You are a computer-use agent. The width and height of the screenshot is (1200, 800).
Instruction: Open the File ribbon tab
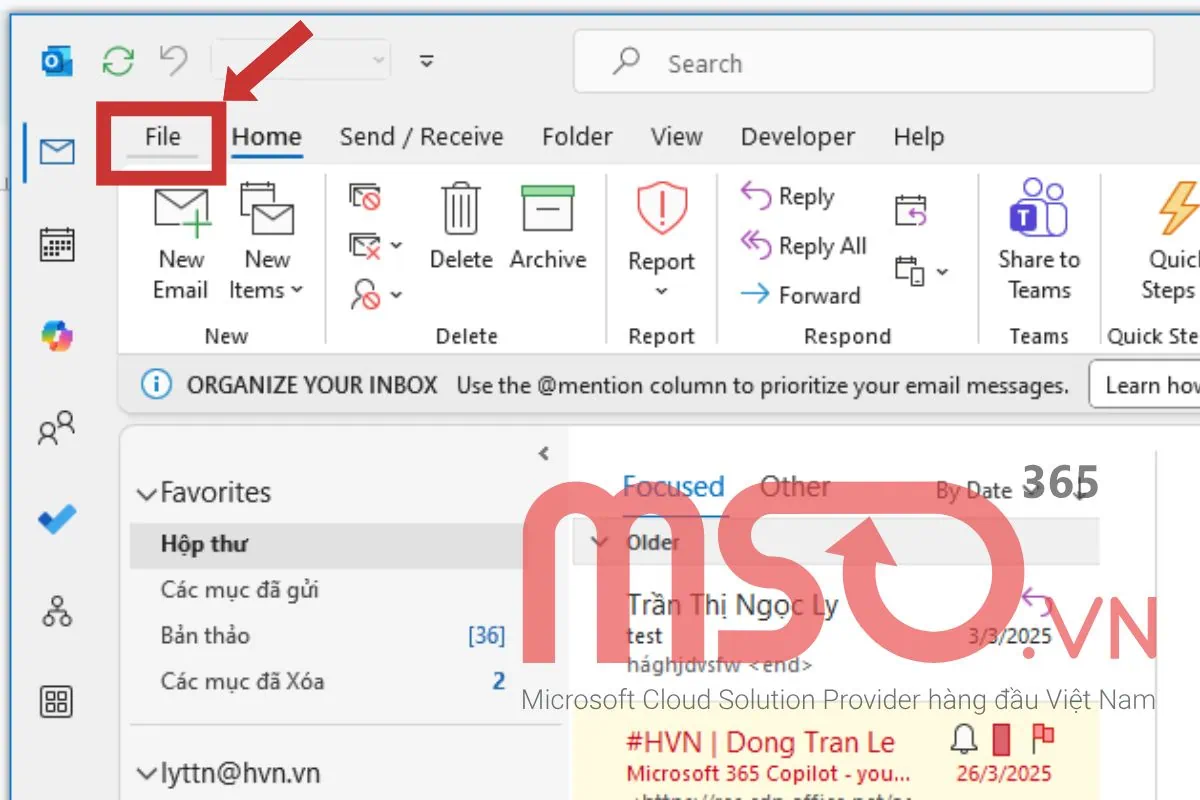point(163,137)
